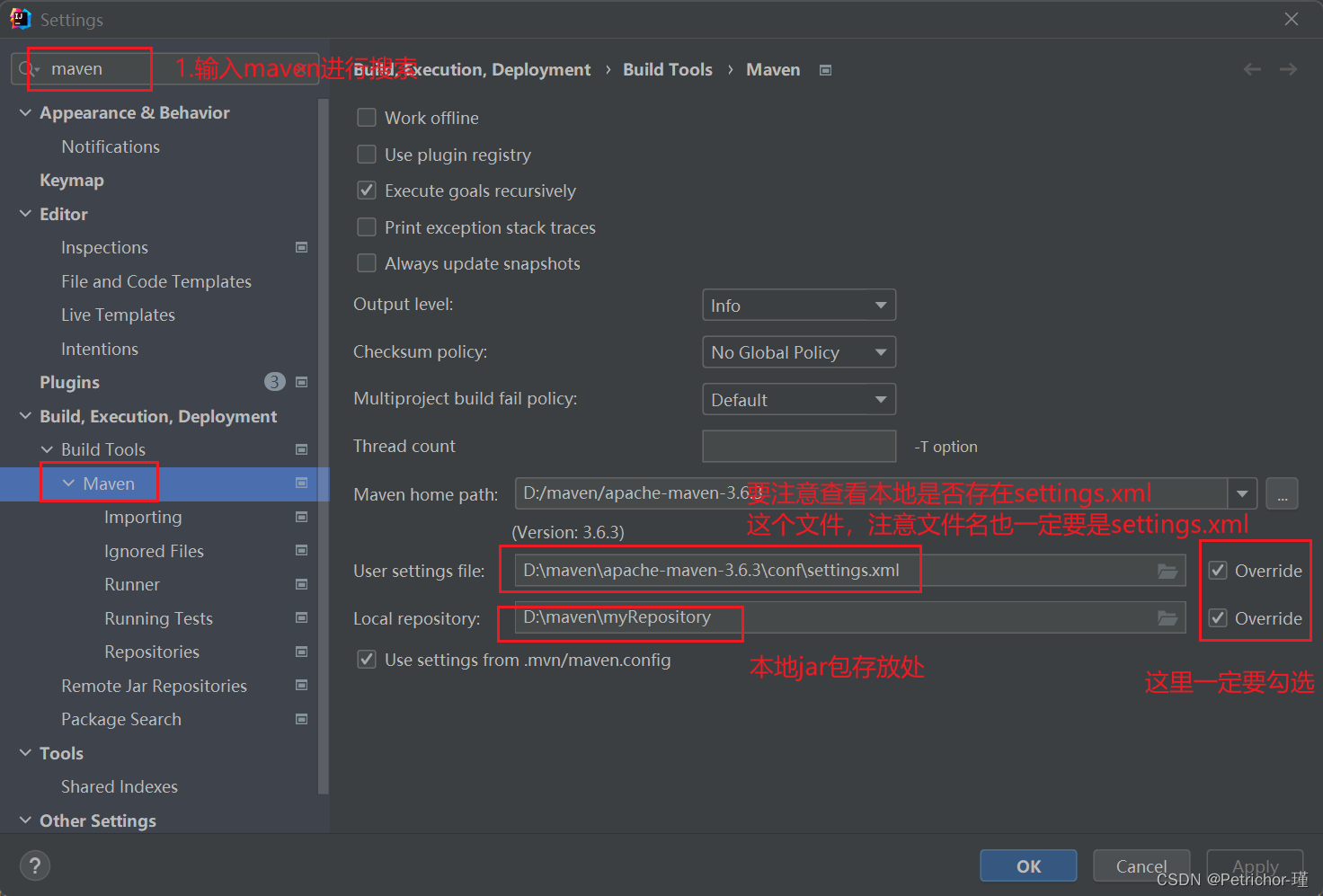This screenshot has width=1323, height=896.
Task: Open File and Code Templates page
Action: click(156, 281)
